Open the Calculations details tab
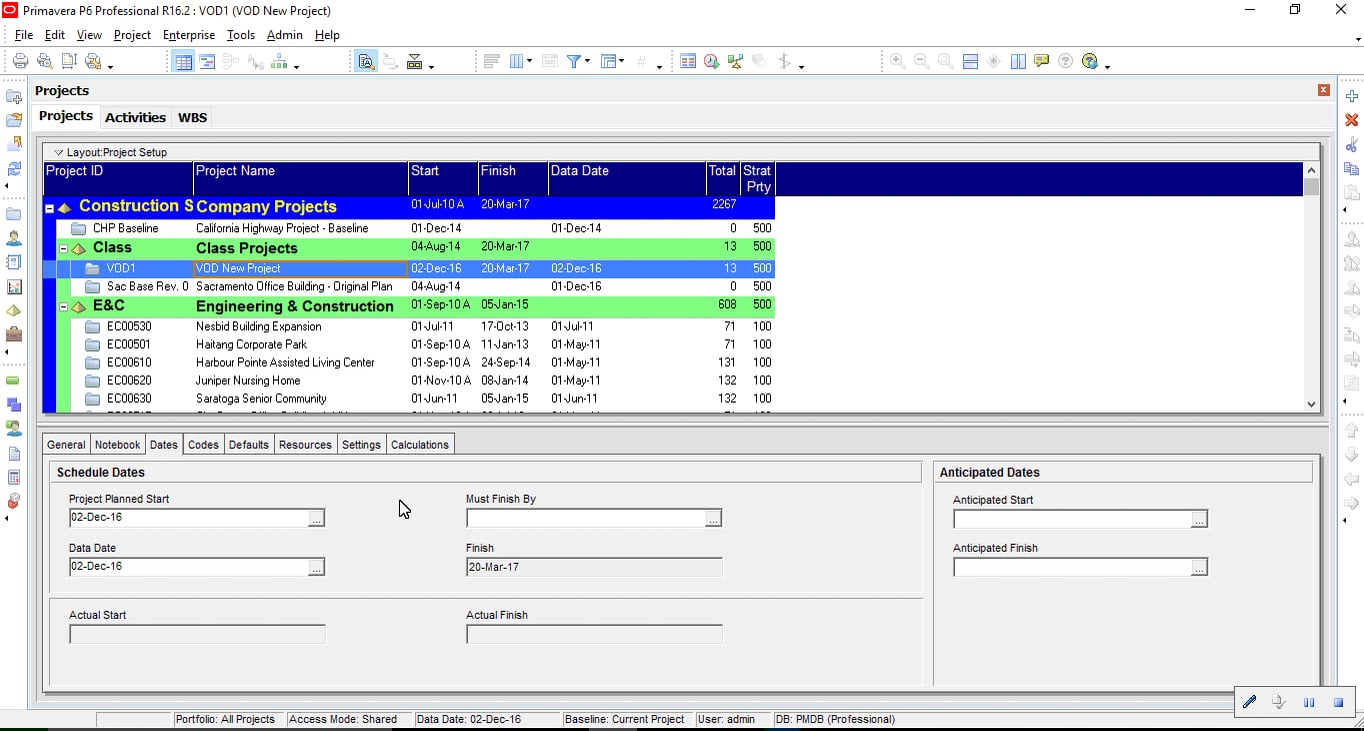The image size is (1364, 731). [x=420, y=445]
